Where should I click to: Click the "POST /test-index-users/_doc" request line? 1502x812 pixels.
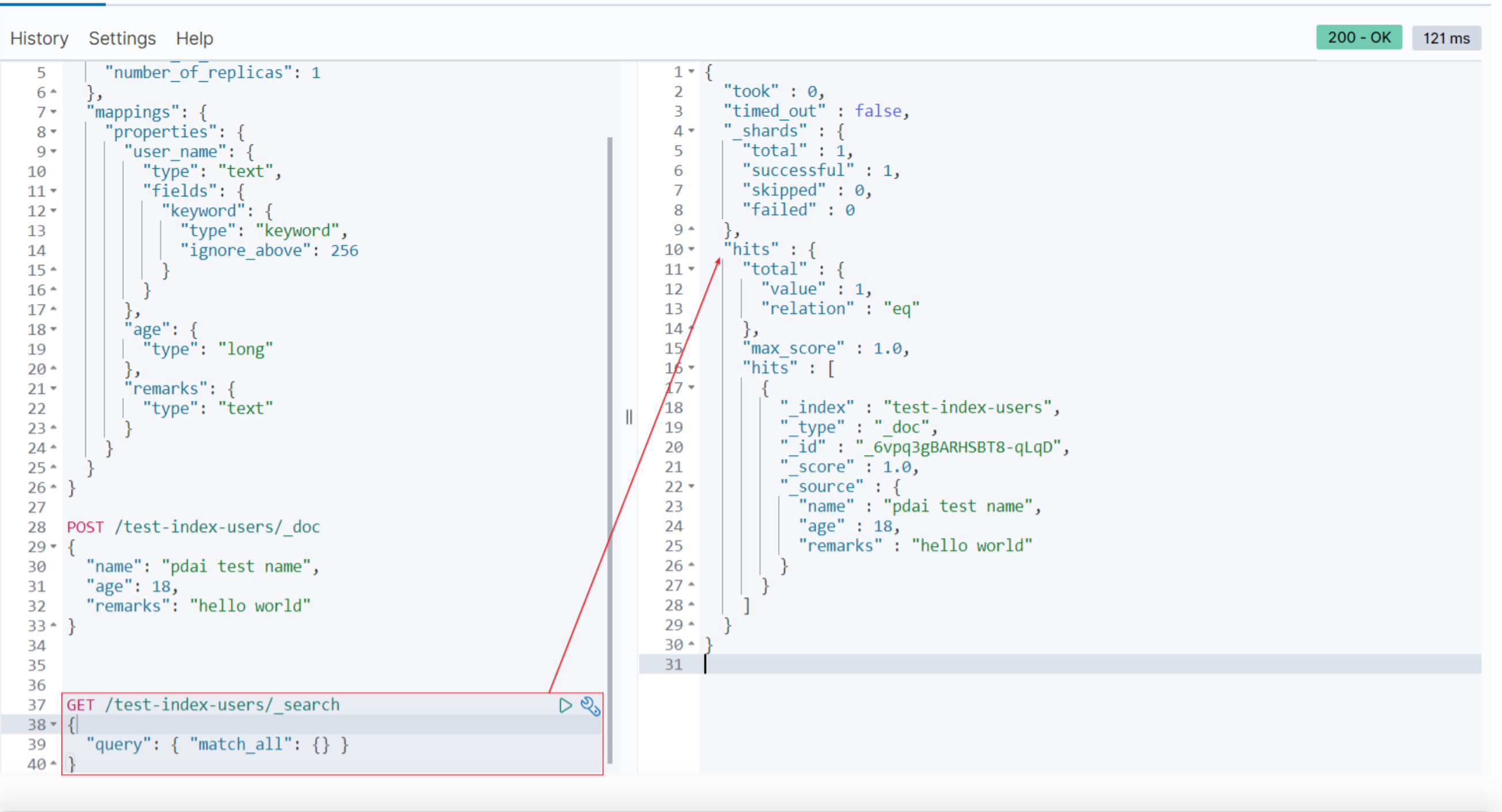point(193,526)
